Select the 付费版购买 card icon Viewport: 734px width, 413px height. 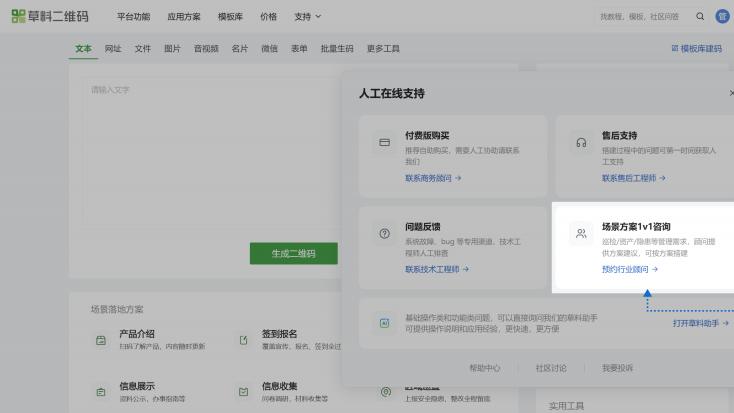point(384,142)
